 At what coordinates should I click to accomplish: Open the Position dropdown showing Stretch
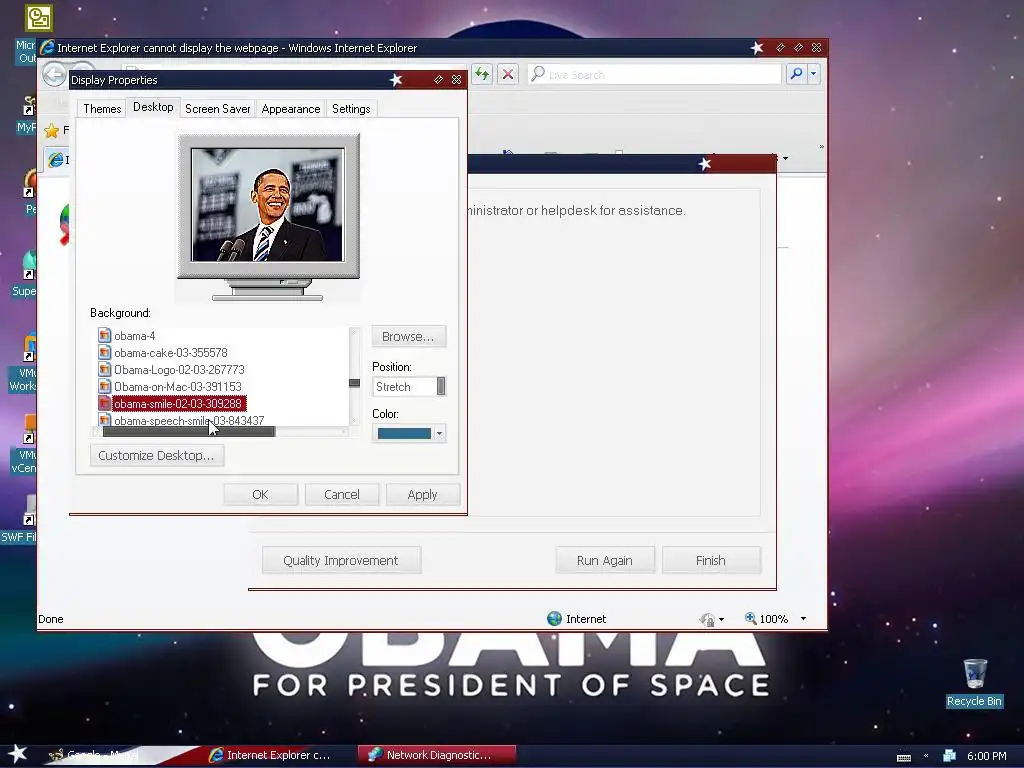tap(409, 387)
